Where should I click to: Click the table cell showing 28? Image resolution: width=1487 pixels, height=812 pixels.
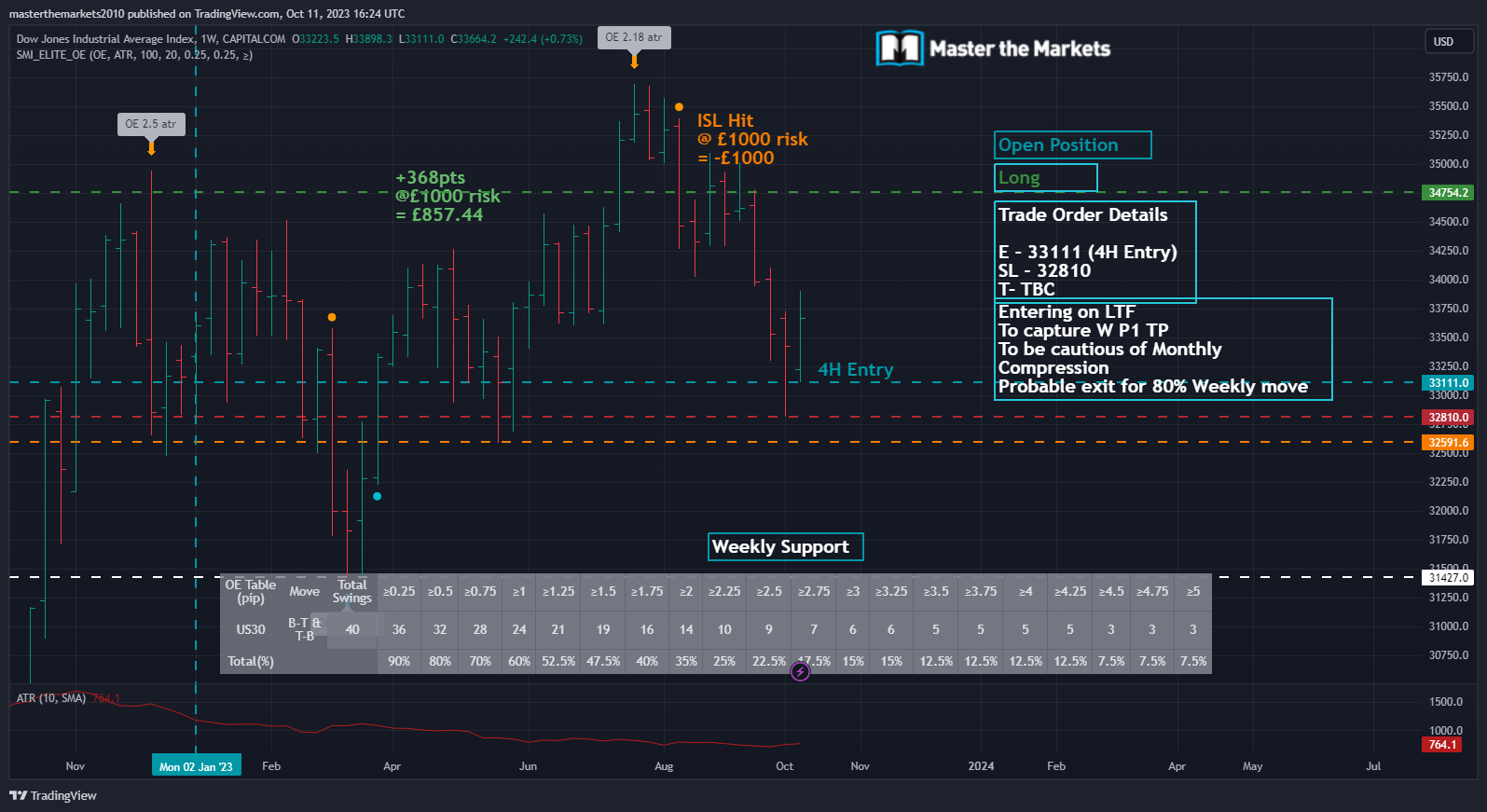tap(480, 630)
